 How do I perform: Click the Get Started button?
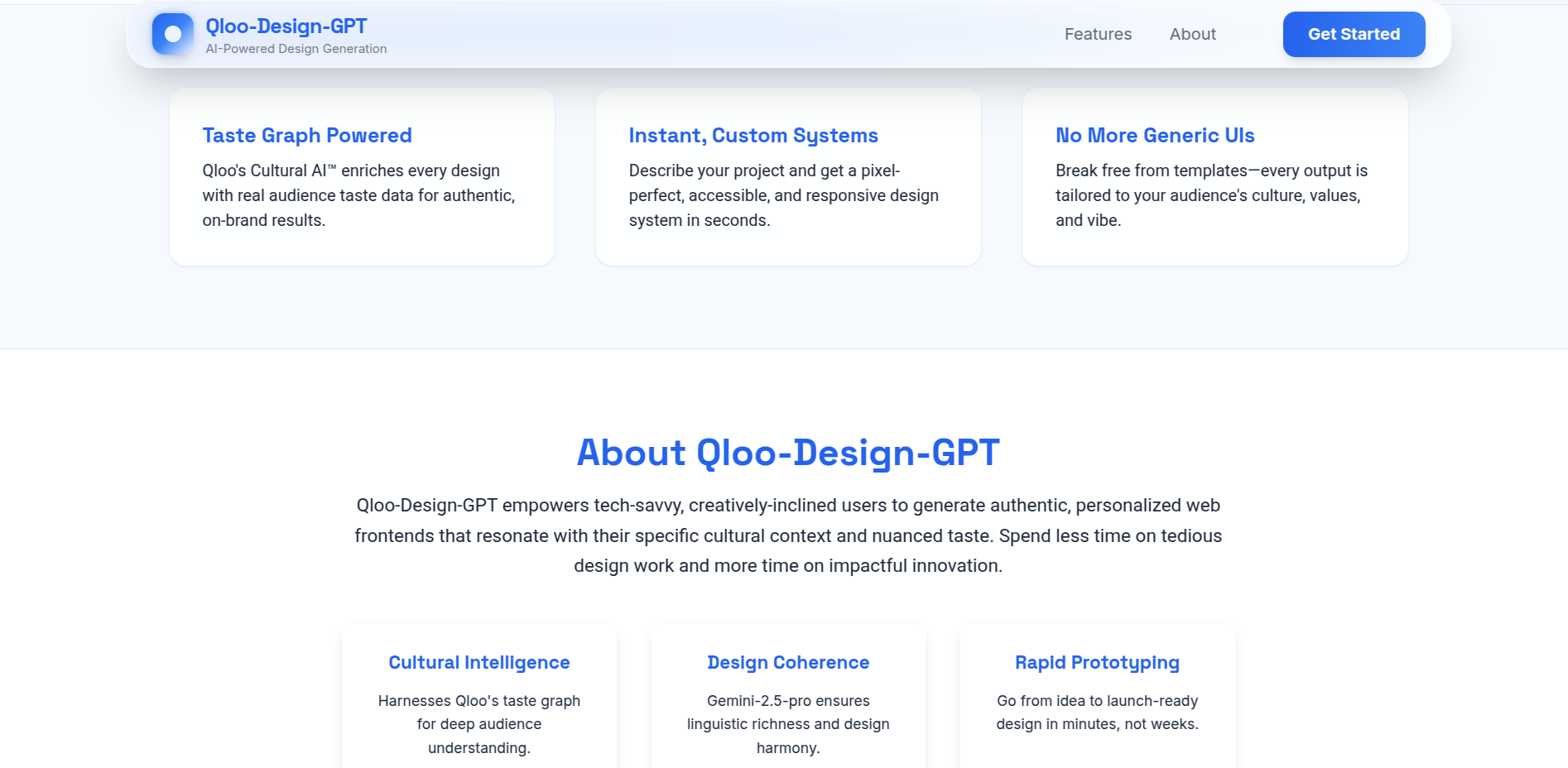coord(1354,34)
